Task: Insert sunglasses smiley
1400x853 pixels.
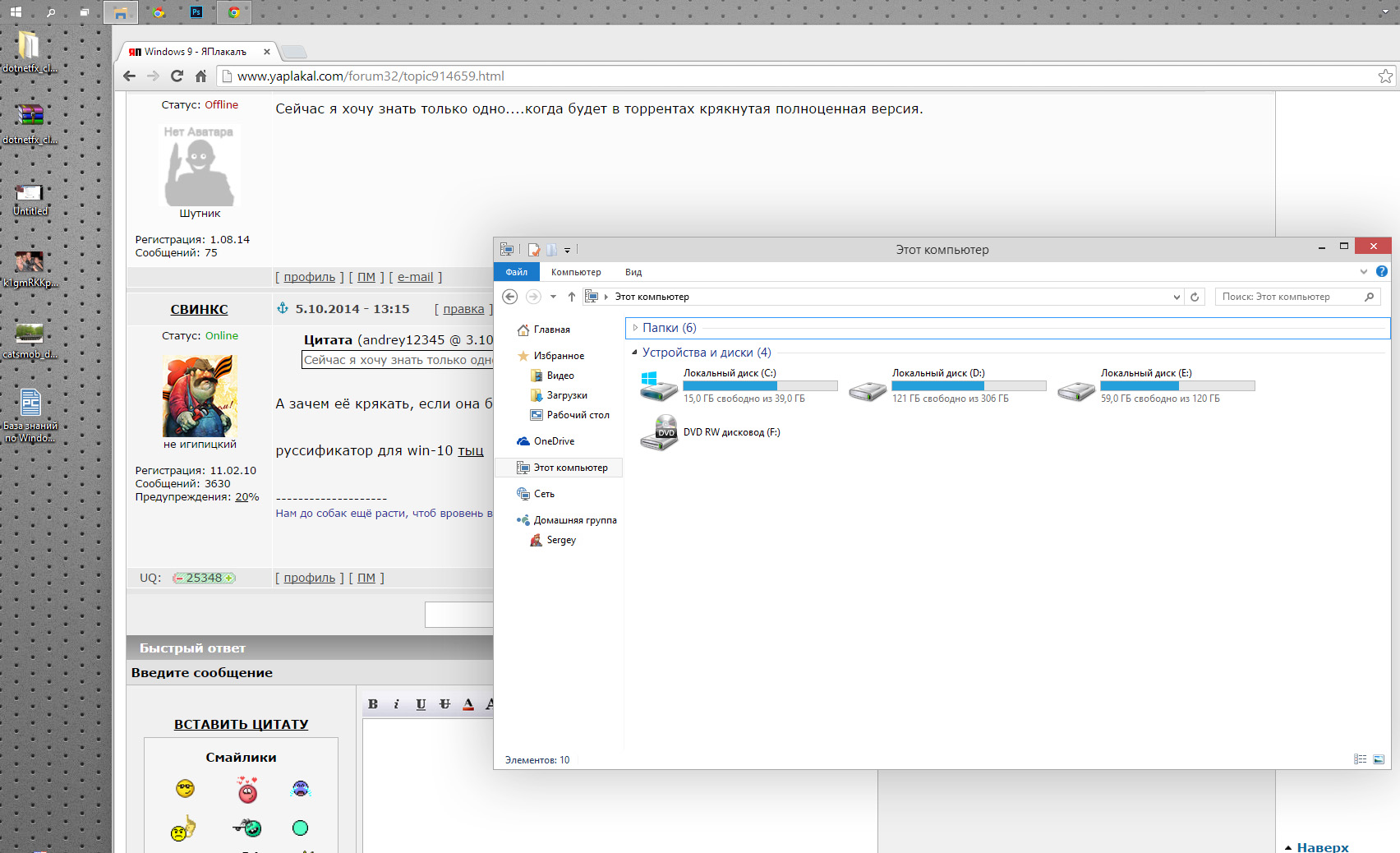Action: tap(186, 789)
